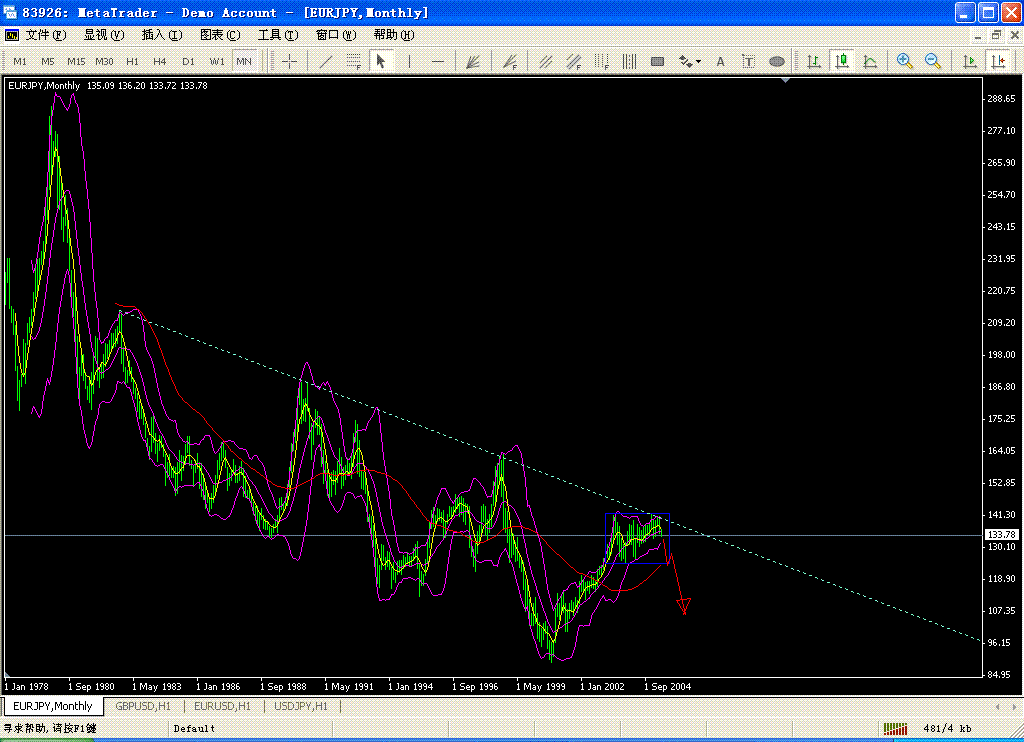
Task: Open the arrows symbol dropdown
Action: 689,61
